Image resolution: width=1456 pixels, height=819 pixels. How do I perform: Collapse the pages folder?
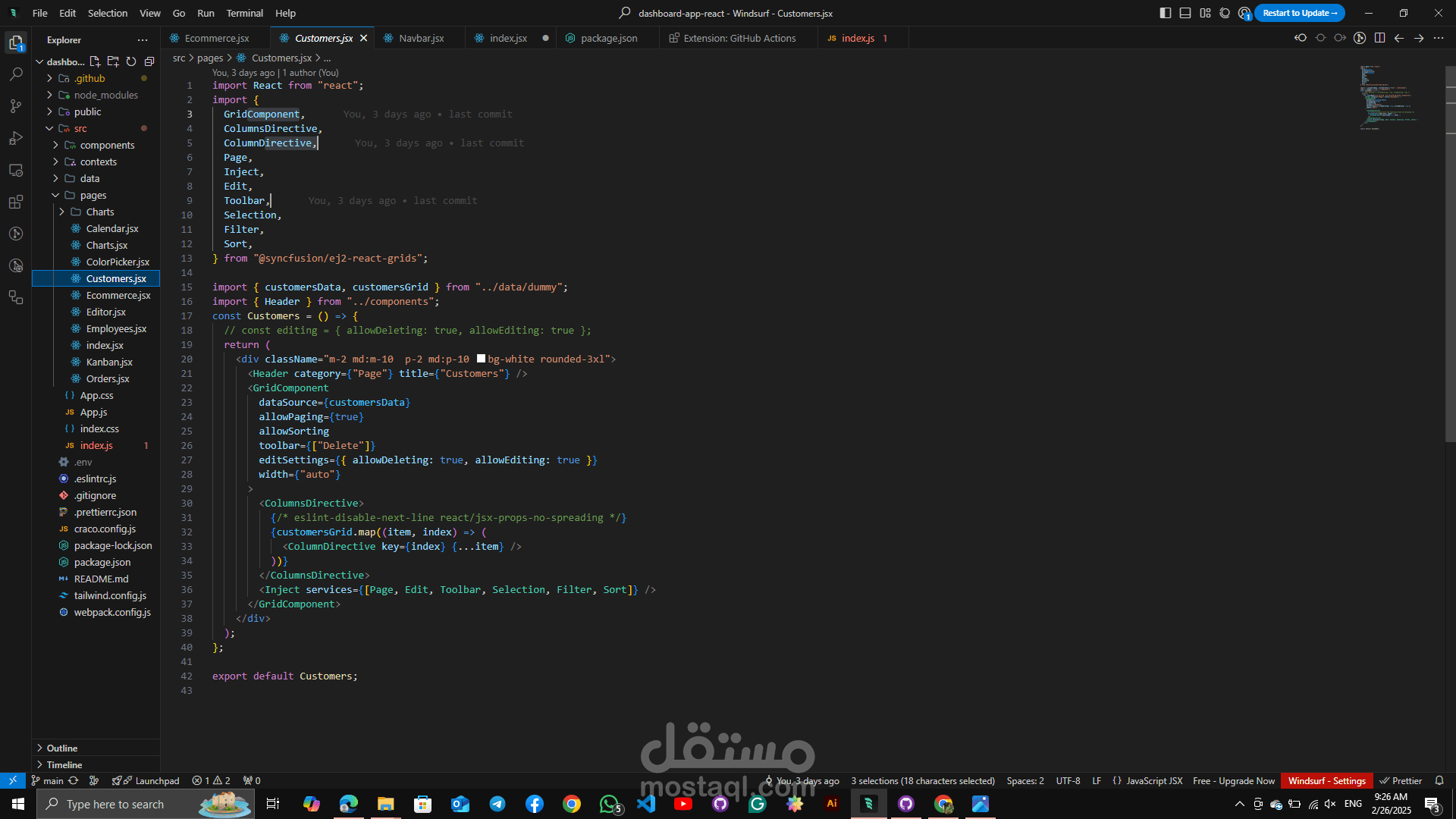93,195
